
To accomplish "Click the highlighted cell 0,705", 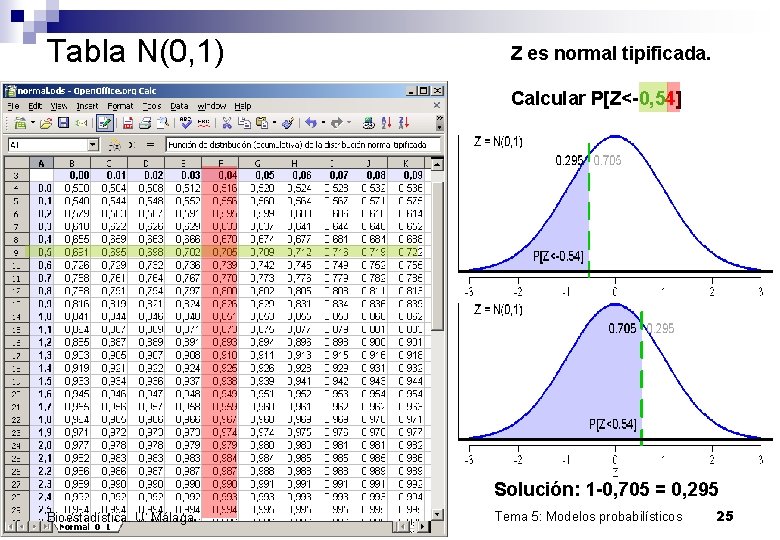I will 220,252.
